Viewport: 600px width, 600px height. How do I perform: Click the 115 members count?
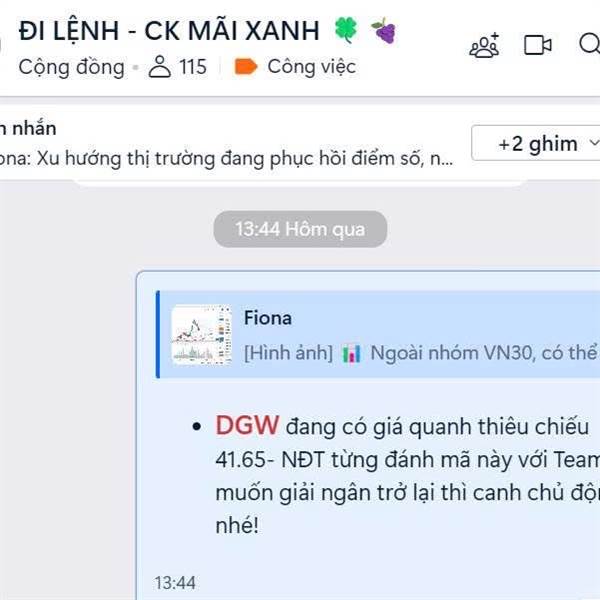pos(193,67)
